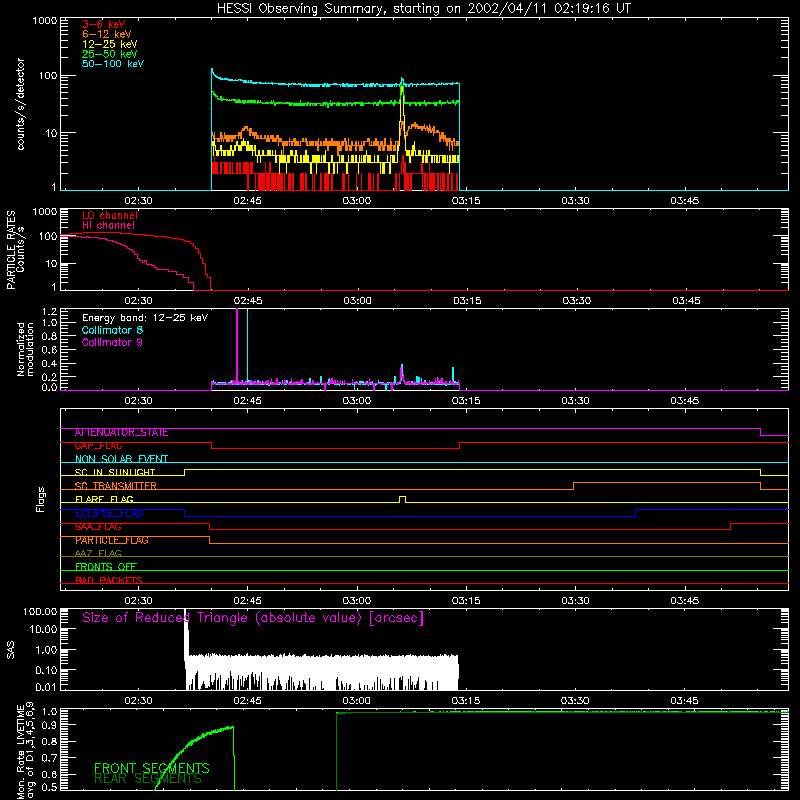Click the 02:45 tick label under the particle plot
The height and width of the screenshot is (800, 800).
[x=247, y=301]
